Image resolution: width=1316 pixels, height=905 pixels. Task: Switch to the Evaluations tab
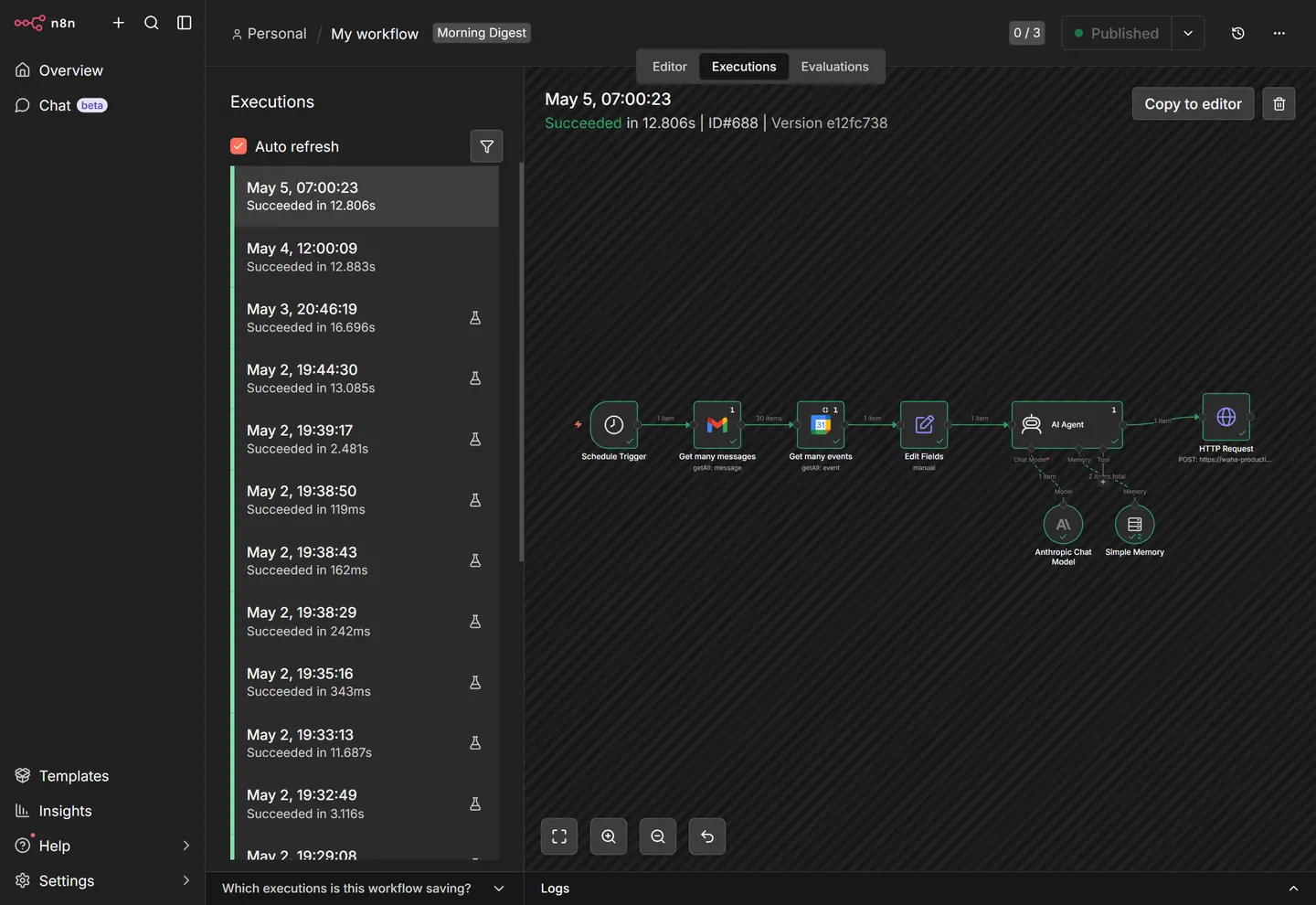pos(834,67)
